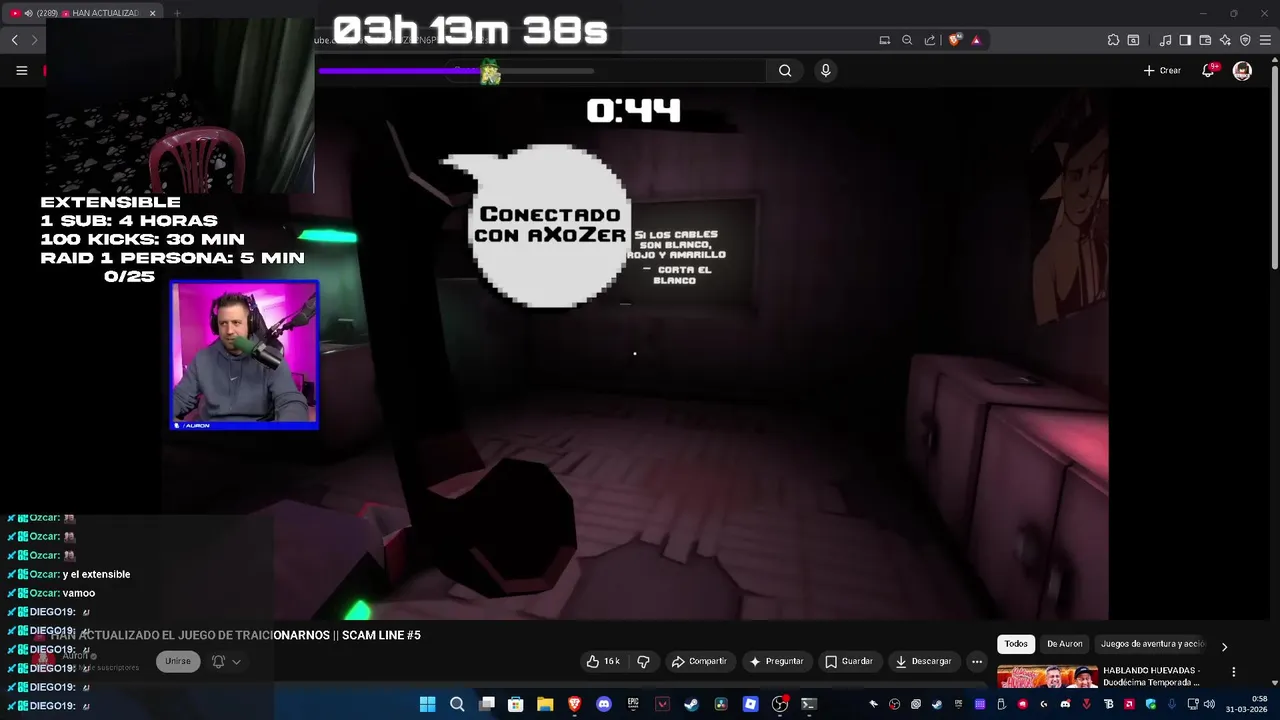Open Epic Games Launcher from taskbar
Screen dimensions: 1280x720
633,704
